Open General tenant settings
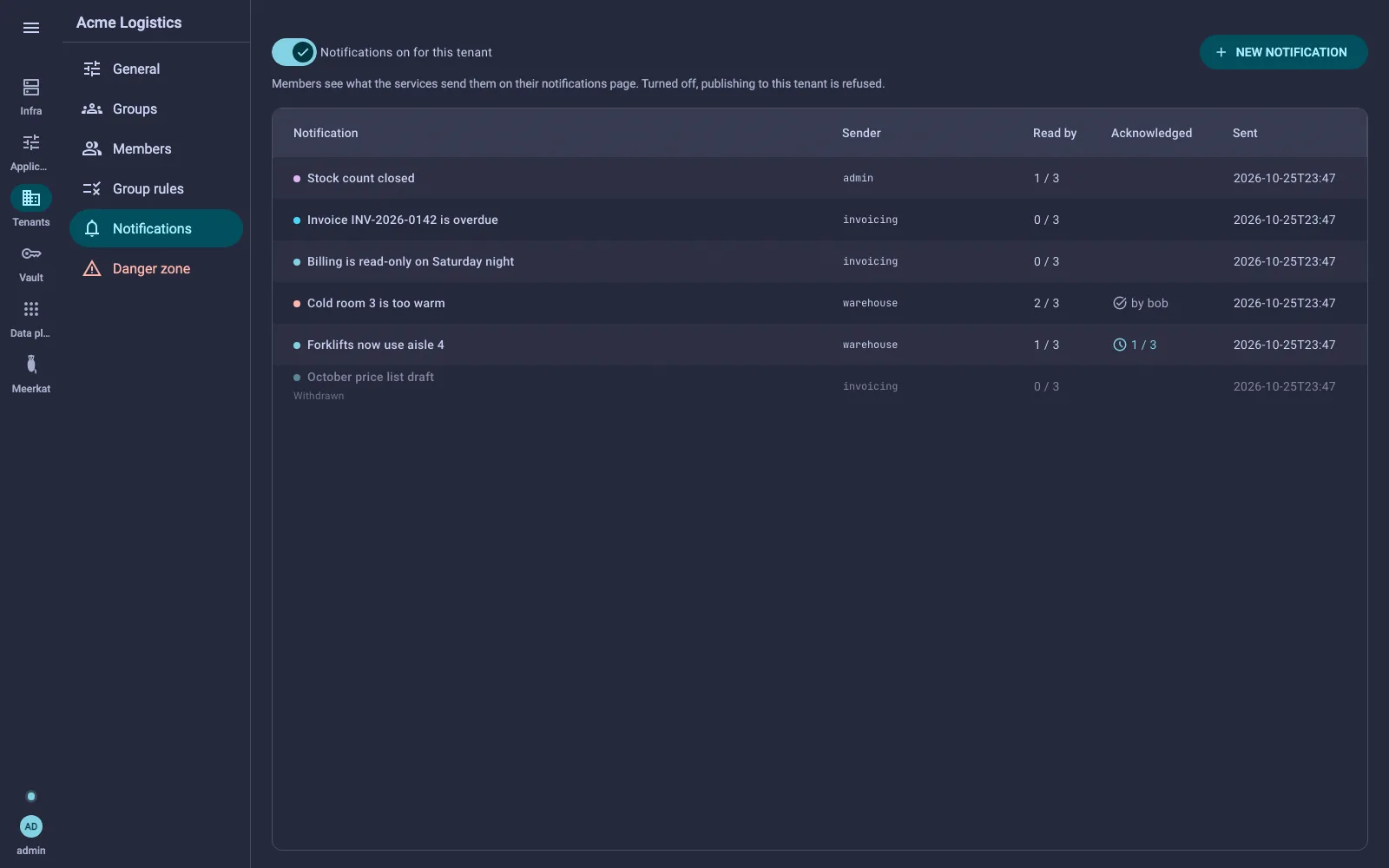The width and height of the screenshot is (1389, 868). pos(156,69)
